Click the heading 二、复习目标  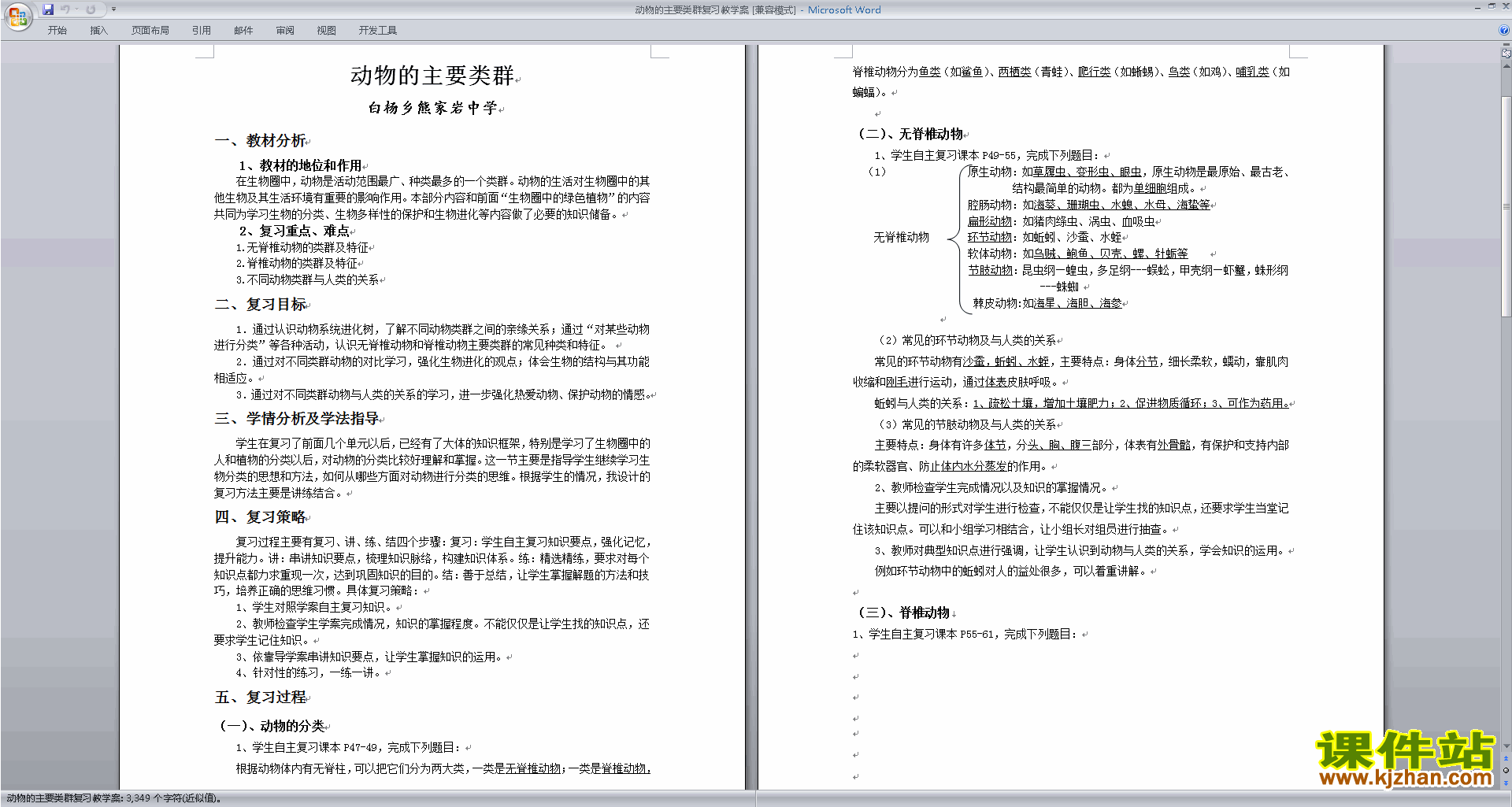tap(261, 305)
